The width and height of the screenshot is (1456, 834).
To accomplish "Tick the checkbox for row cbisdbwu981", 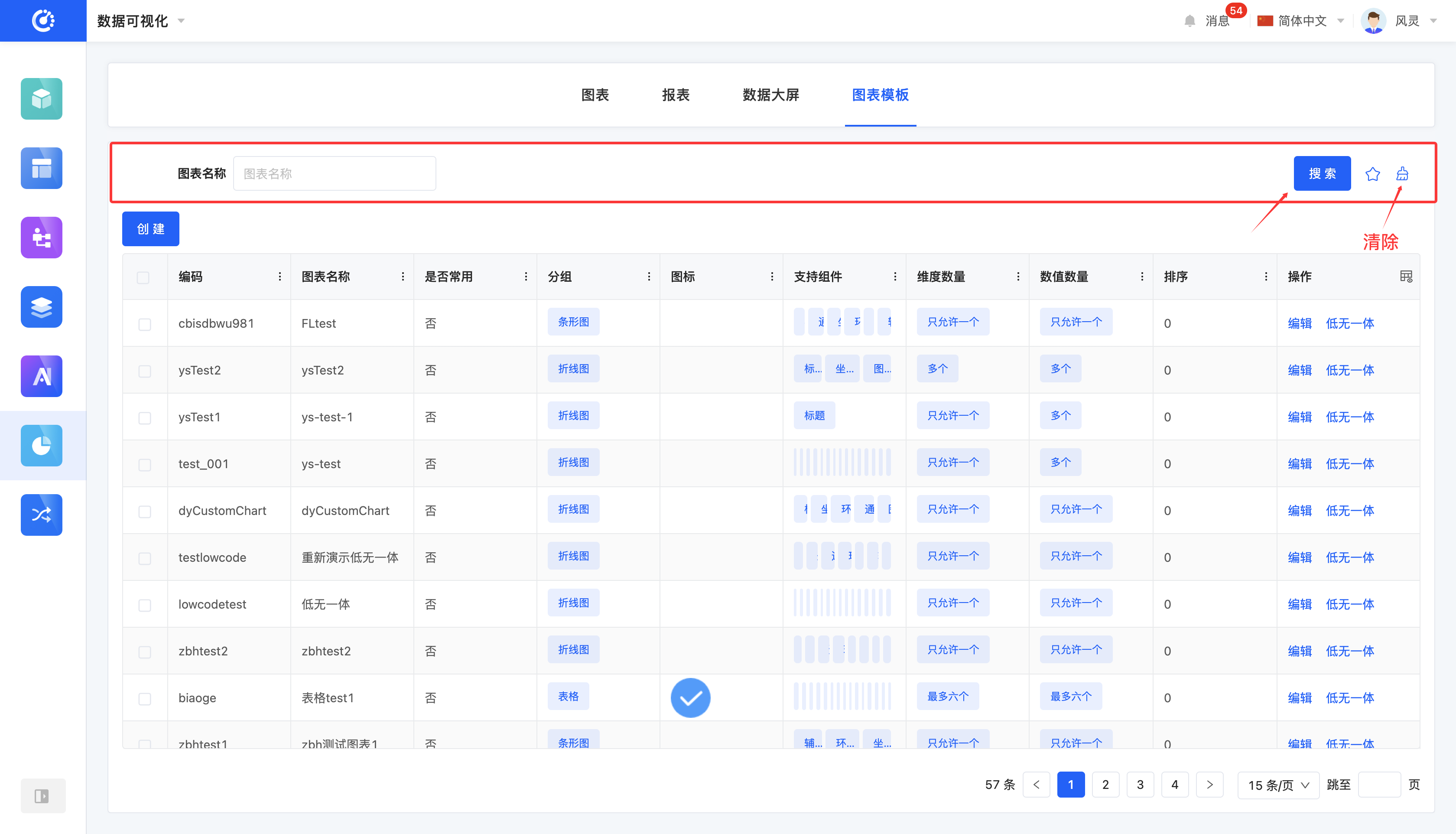I will pos(144,324).
